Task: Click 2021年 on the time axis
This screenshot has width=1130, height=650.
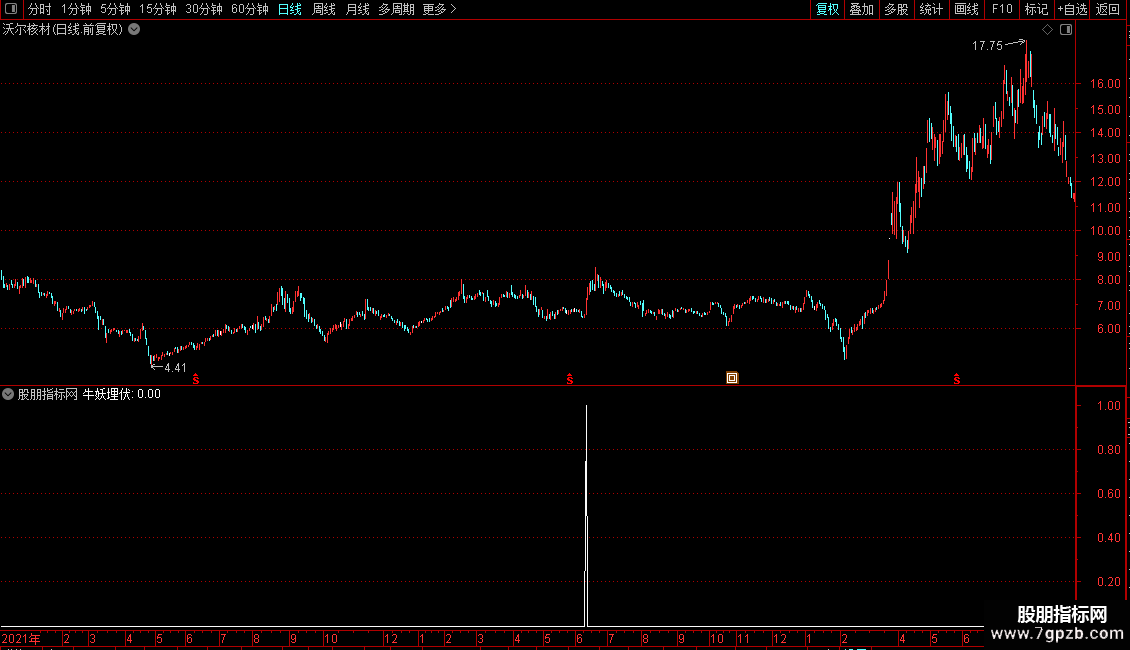Action: [21, 639]
